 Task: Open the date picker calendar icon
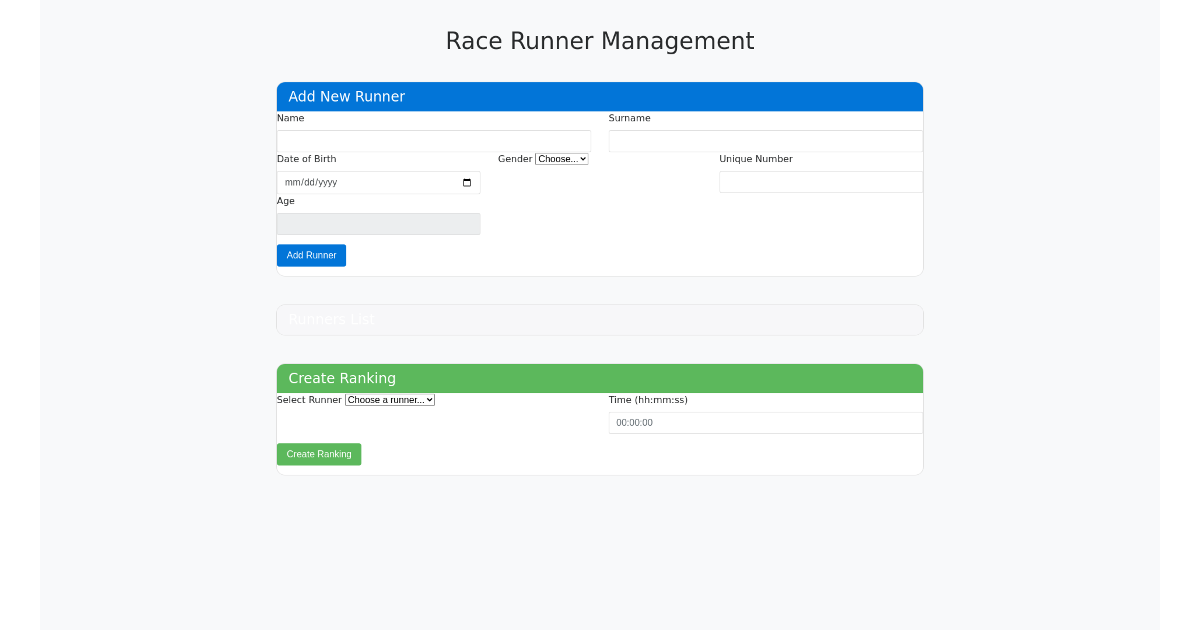point(466,182)
